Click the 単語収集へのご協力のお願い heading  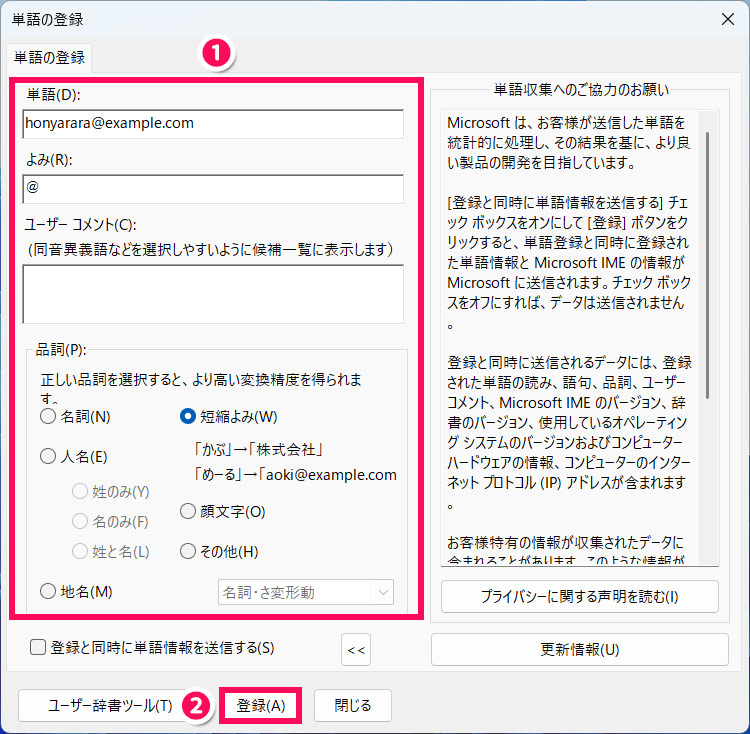(x=581, y=90)
